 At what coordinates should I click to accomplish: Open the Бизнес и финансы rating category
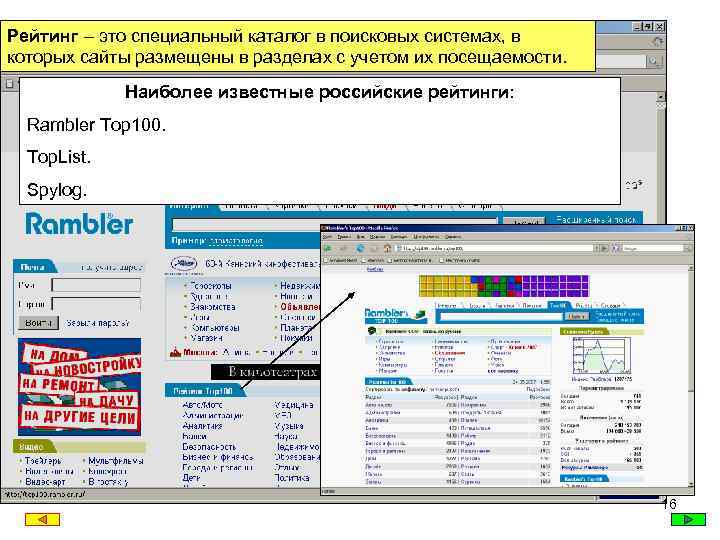click(218, 457)
